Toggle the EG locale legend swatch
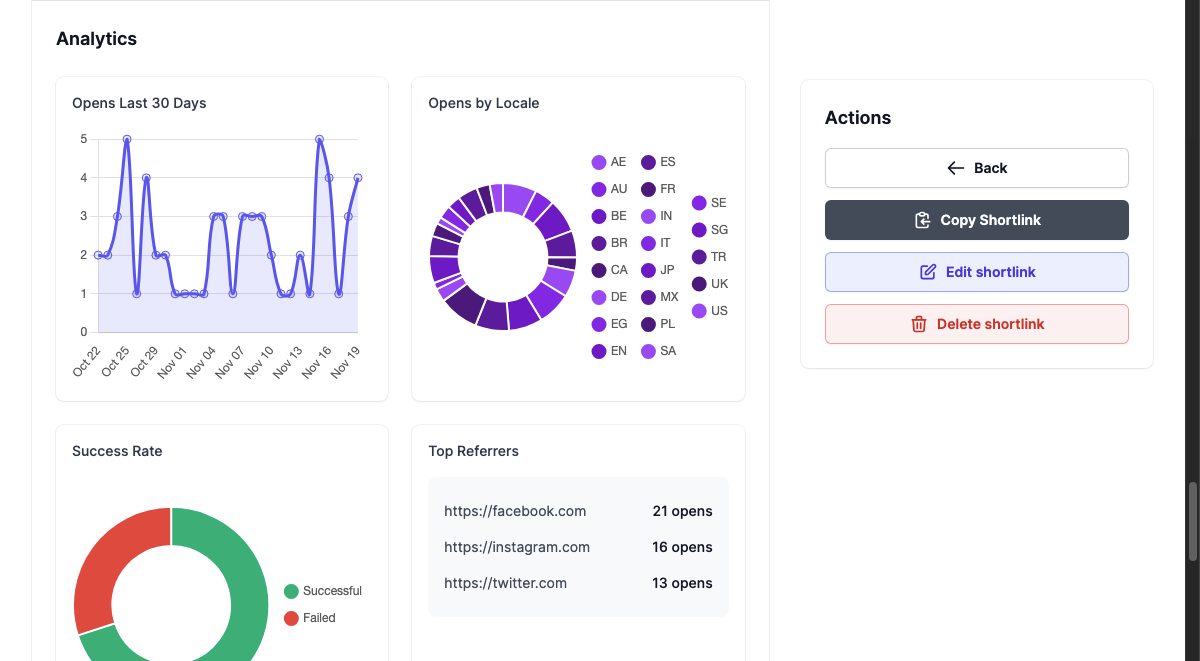The height and width of the screenshot is (661, 1200). [599, 324]
